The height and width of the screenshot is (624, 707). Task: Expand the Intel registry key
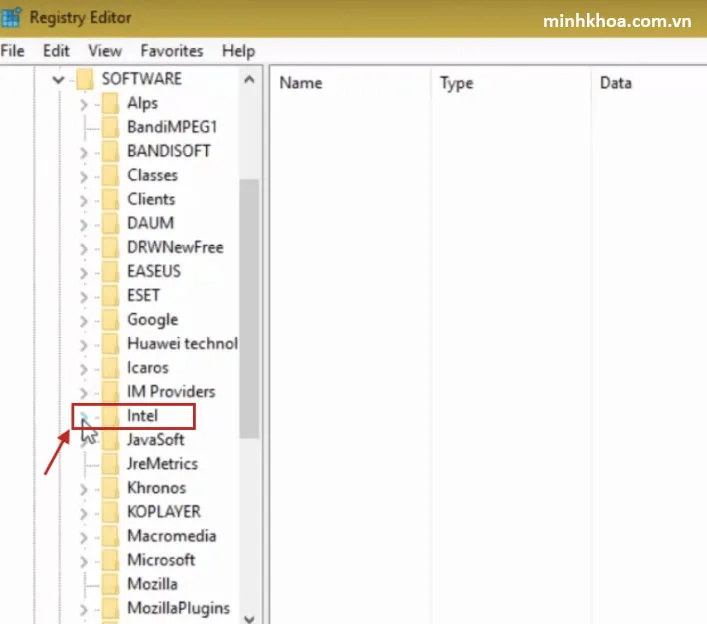[84, 416]
